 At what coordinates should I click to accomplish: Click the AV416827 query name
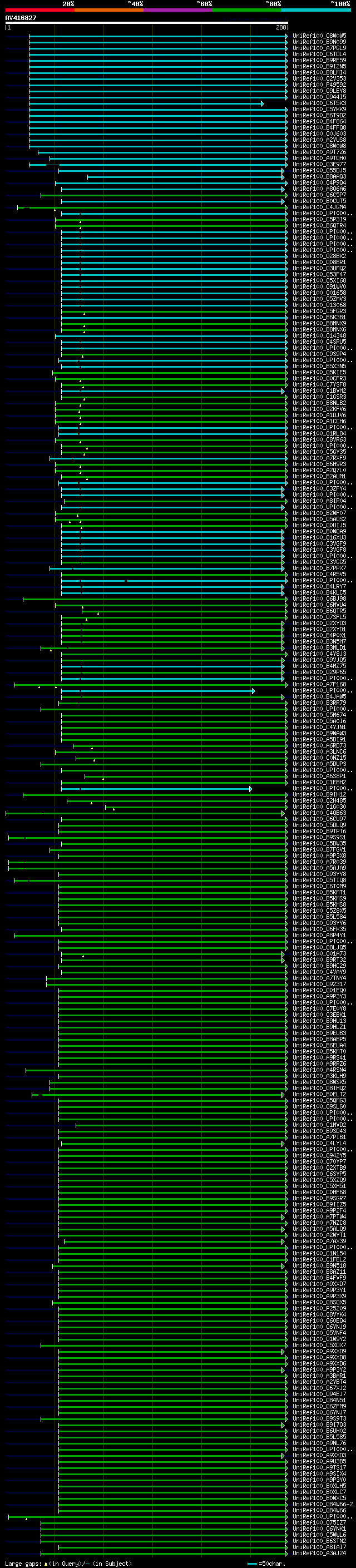21,18
